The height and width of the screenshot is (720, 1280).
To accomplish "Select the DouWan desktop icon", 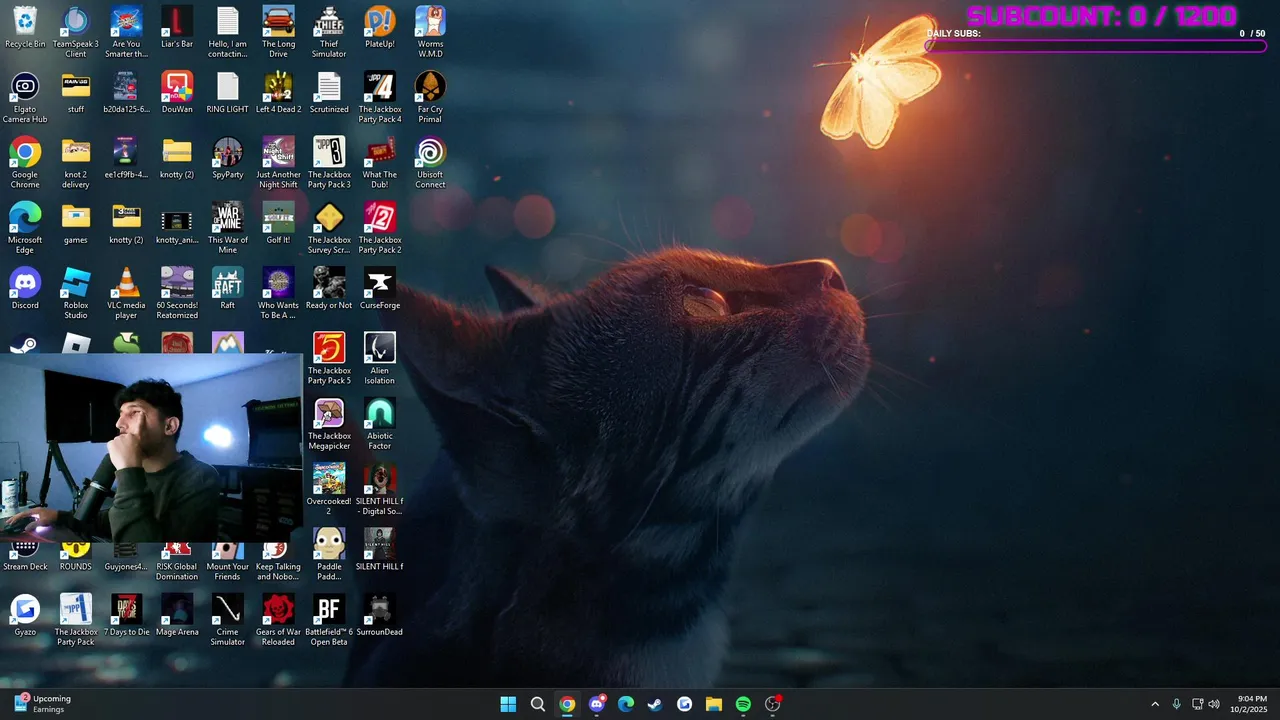I will coord(177,93).
